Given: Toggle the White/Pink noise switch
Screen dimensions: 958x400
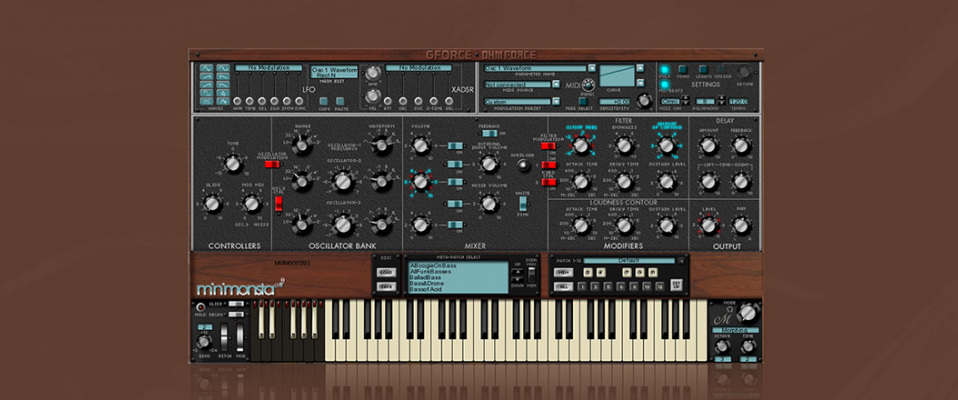Looking at the screenshot, I should (x=524, y=203).
